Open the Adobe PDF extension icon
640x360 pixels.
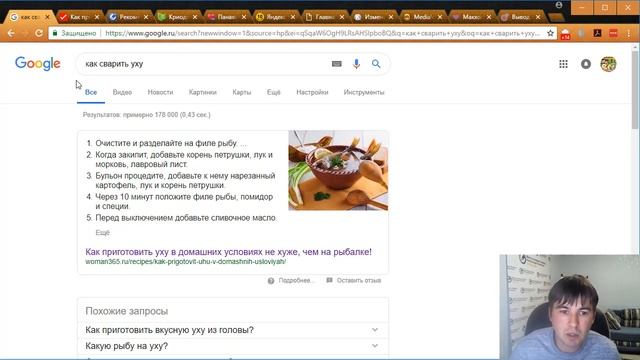click(x=598, y=33)
